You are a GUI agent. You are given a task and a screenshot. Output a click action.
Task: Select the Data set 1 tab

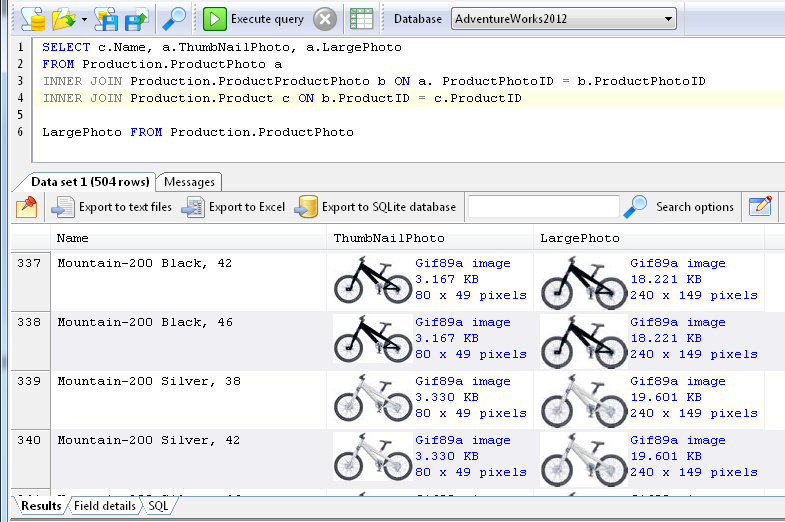click(x=90, y=182)
